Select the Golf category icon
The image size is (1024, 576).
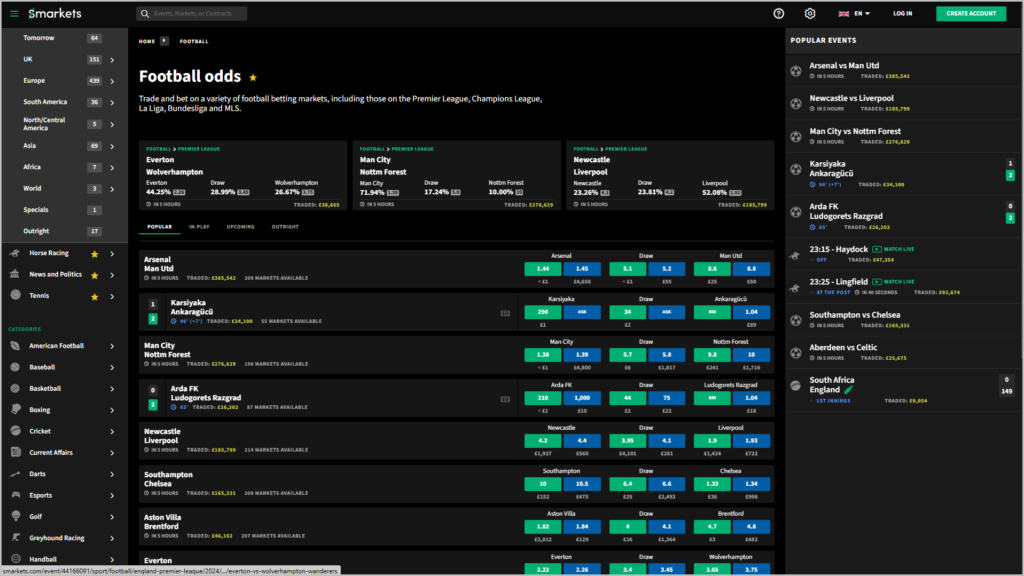pos(16,516)
